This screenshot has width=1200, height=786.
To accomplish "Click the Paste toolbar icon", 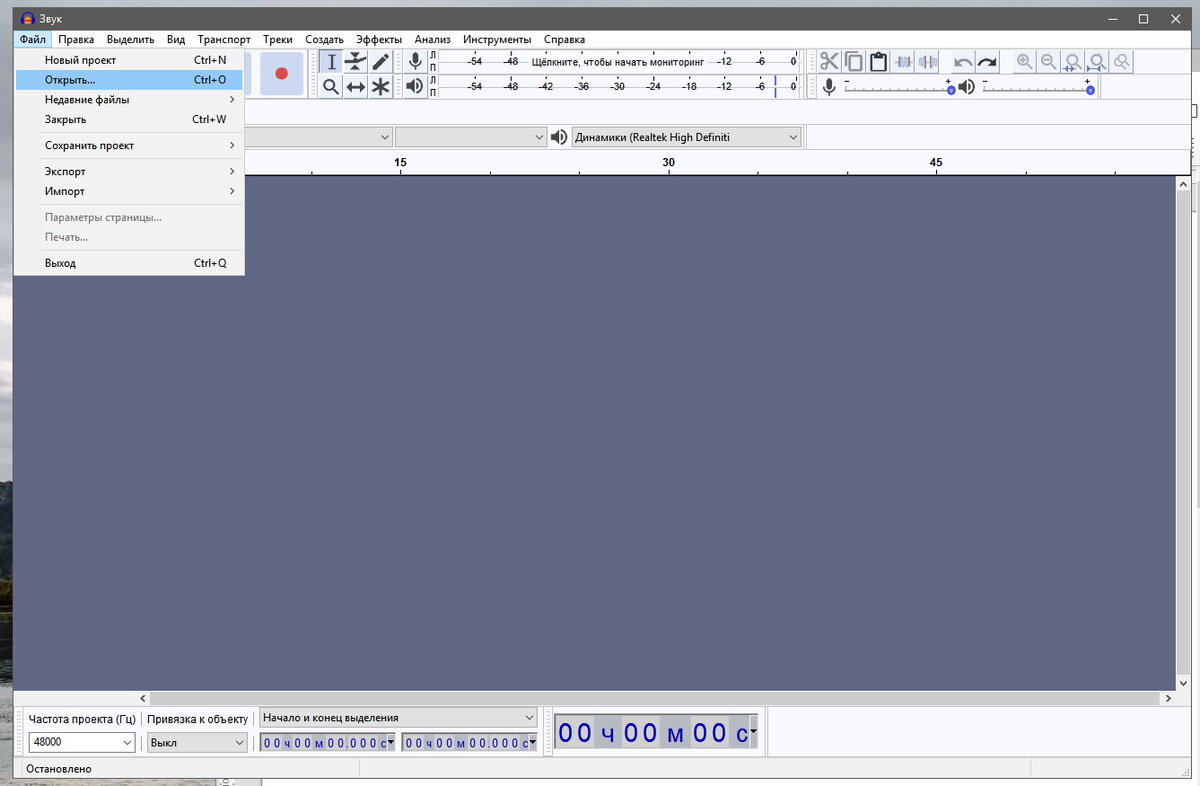I will point(877,61).
